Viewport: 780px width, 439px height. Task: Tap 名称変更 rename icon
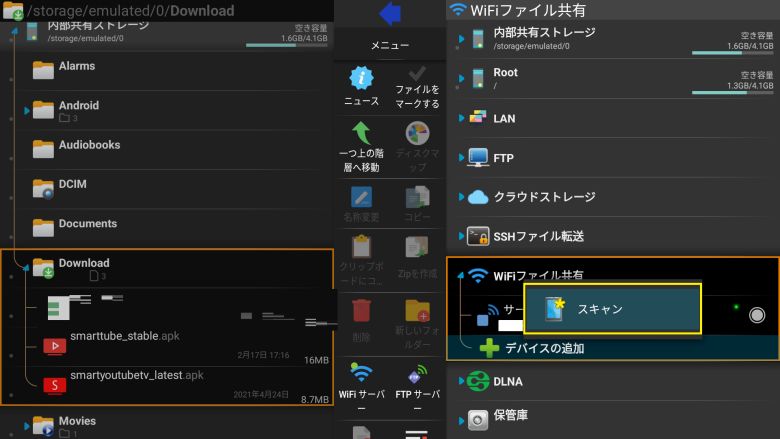[361, 197]
